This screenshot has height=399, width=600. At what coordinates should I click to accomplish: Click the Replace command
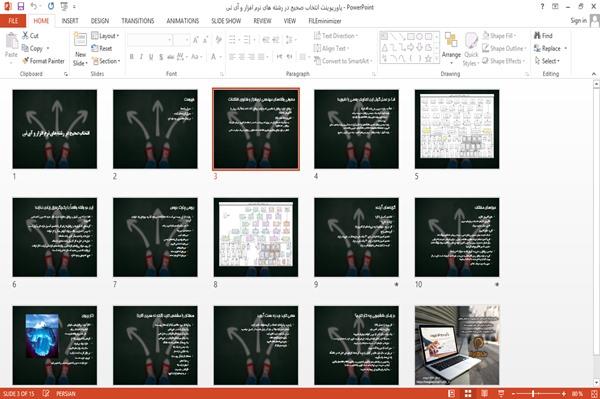coord(547,49)
